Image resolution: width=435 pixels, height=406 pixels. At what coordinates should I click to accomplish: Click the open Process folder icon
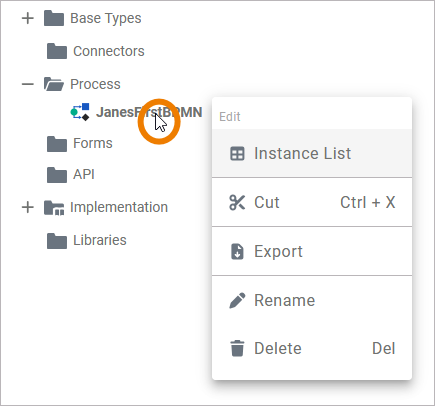[x=54, y=84]
